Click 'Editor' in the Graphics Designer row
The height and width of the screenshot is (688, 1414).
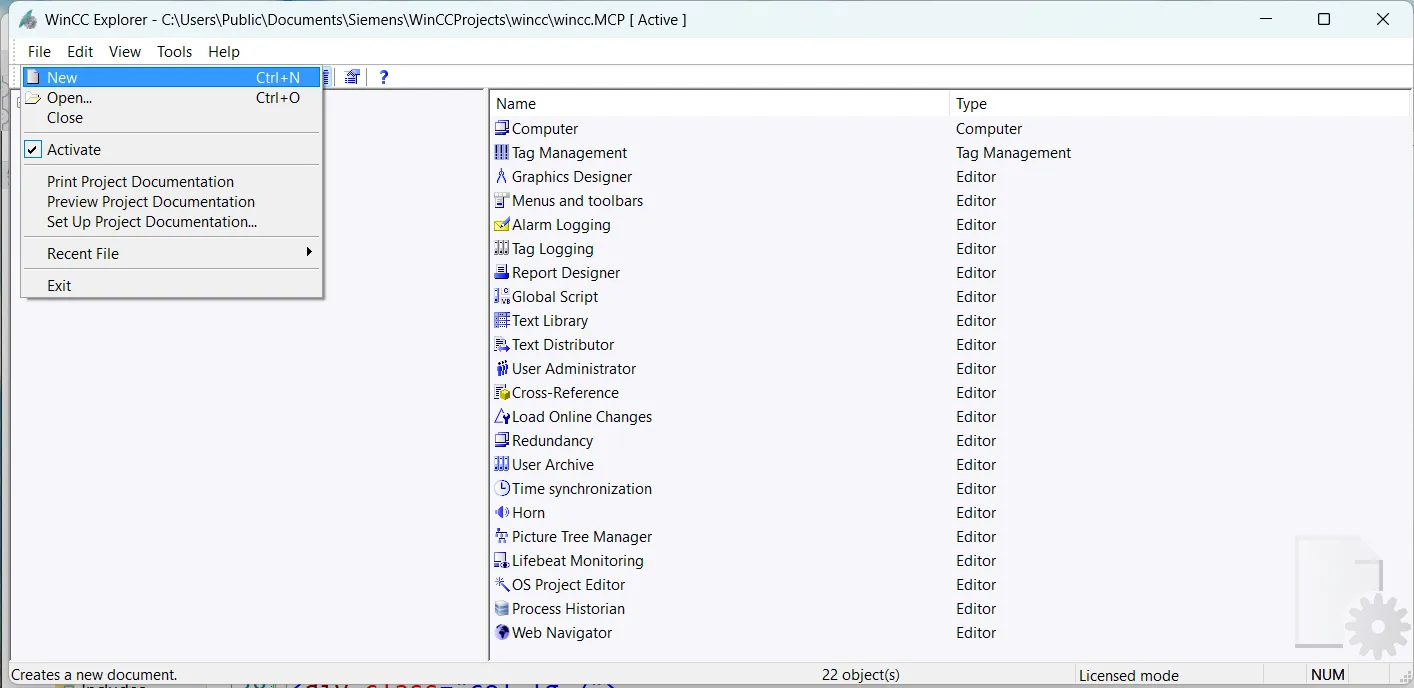(x=976, y=176)
